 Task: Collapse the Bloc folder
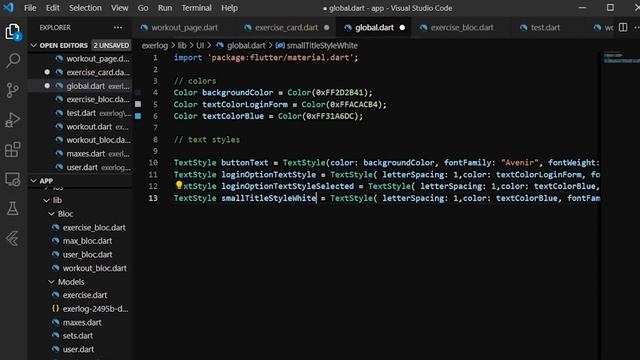(51, 214)
